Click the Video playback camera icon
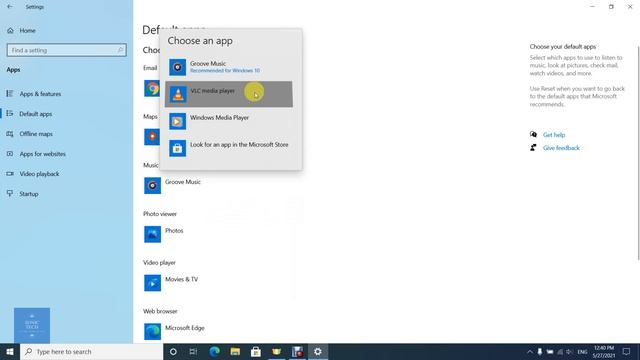Screen dimensions: 640x360 [10, 173]
